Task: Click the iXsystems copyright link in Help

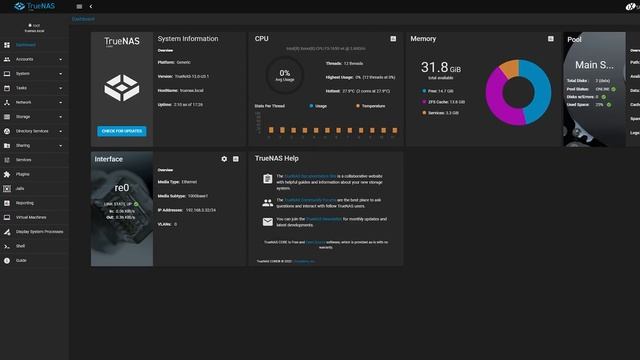Action: pyautogui.click(x=304, y=261)
